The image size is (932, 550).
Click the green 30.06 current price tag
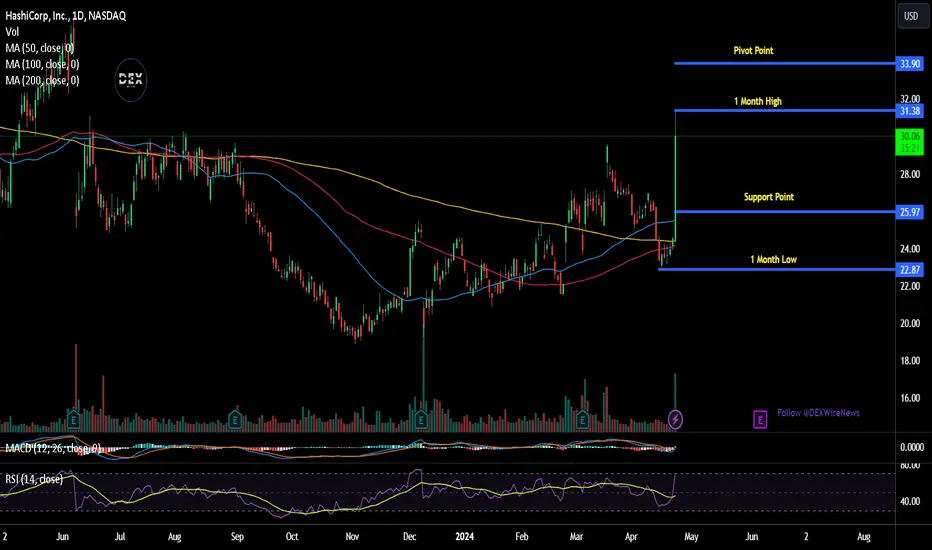pyautogui.click(x=910, y=142)
